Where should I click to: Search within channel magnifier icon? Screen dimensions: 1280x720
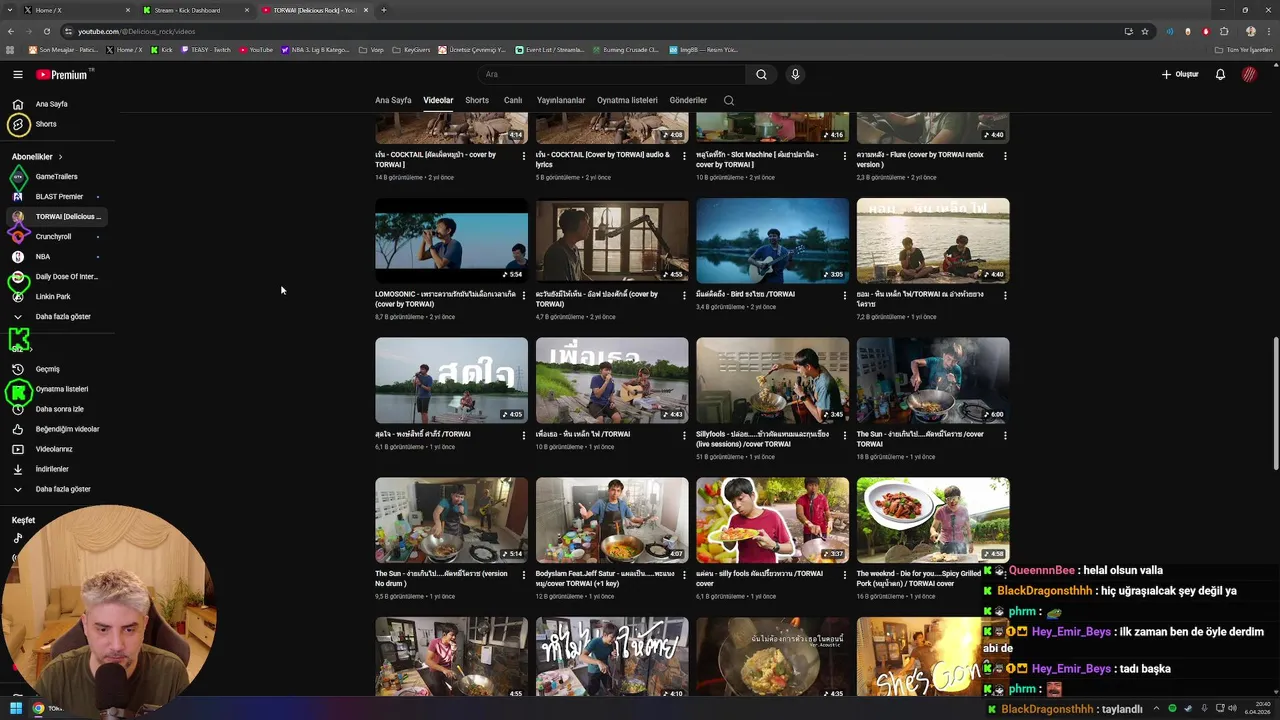[x=729, y=100]
